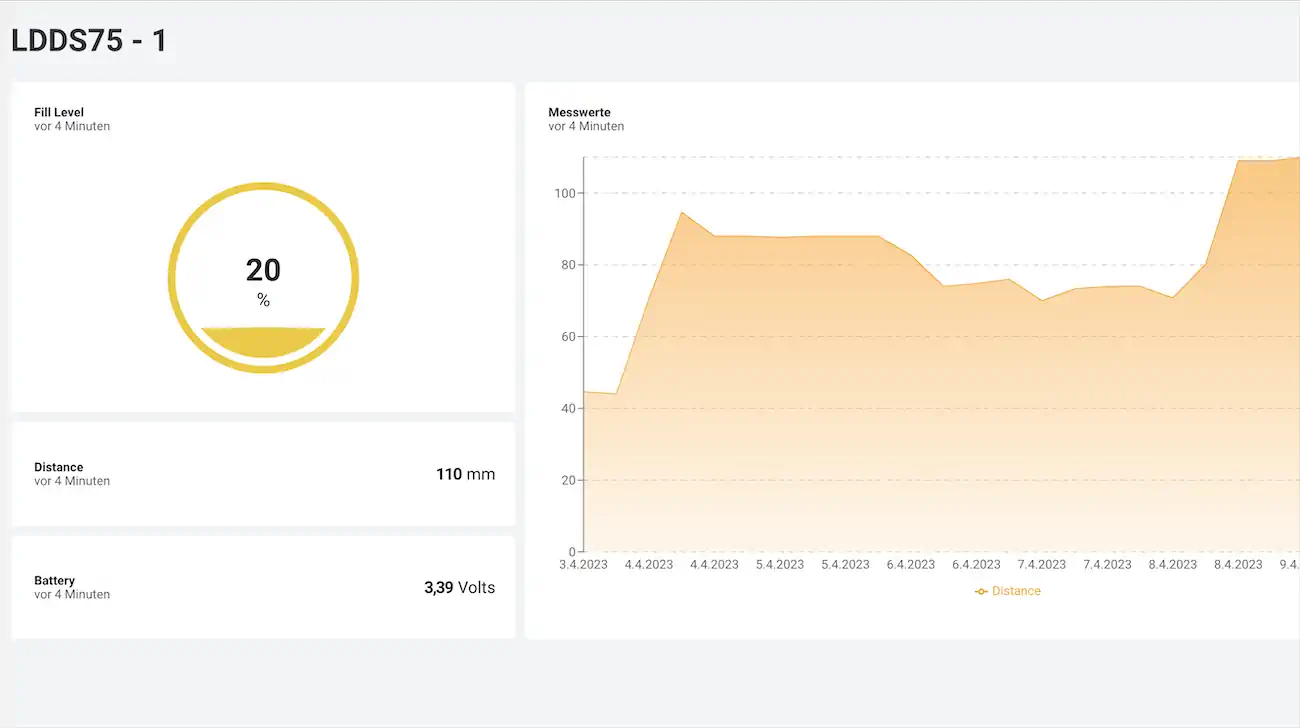
Task: Click the yellow liquid fill inside gauge
Action: tap(263, 342)
